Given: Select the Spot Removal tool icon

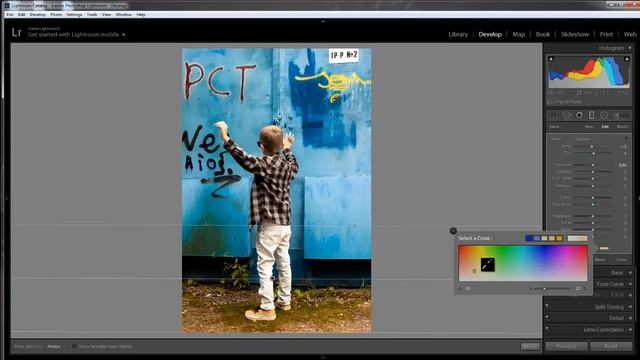Looking at the screenshot, I should [x=567, y=116].
